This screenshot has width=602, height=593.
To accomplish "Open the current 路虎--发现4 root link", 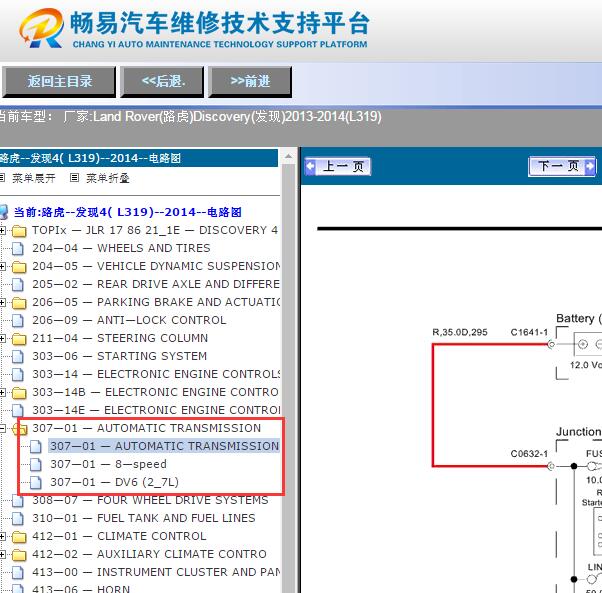I will (x=127, y=212).
